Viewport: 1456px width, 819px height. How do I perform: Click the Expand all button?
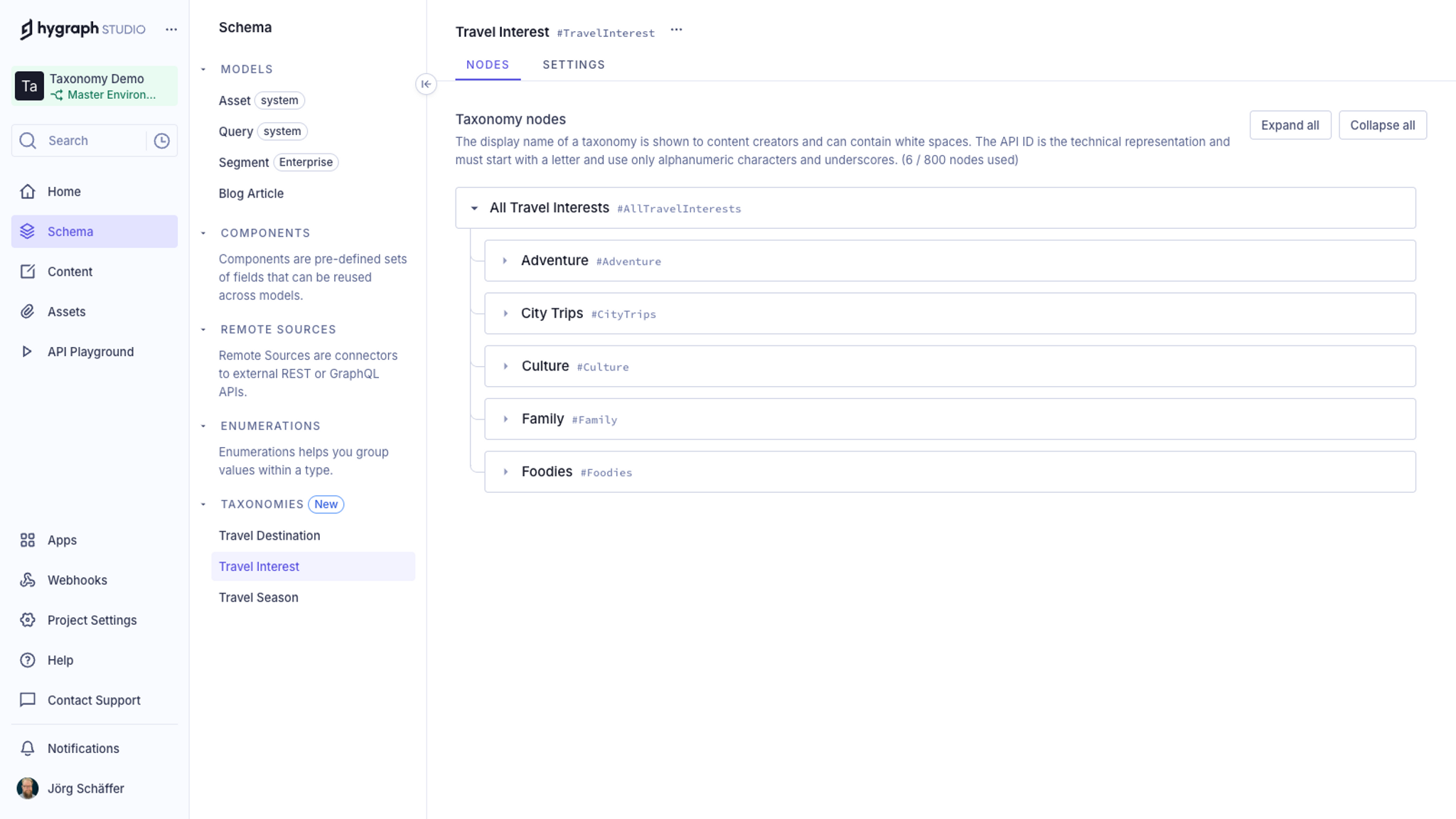click(1290, 125)
